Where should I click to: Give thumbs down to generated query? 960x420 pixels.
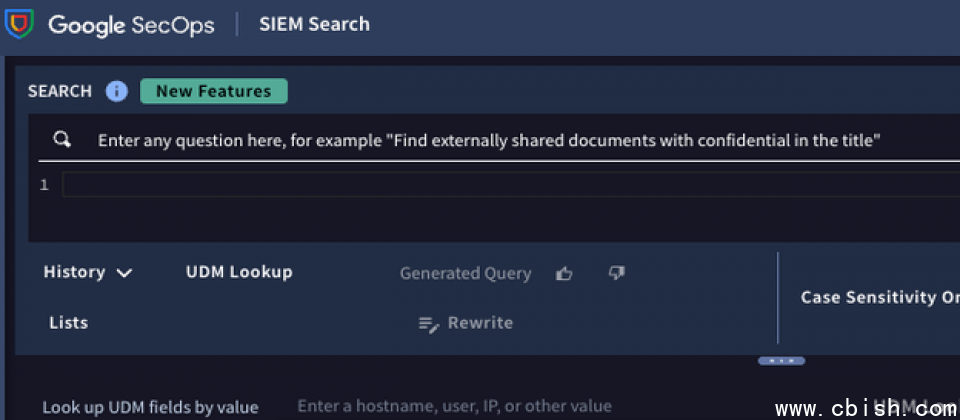617,273
